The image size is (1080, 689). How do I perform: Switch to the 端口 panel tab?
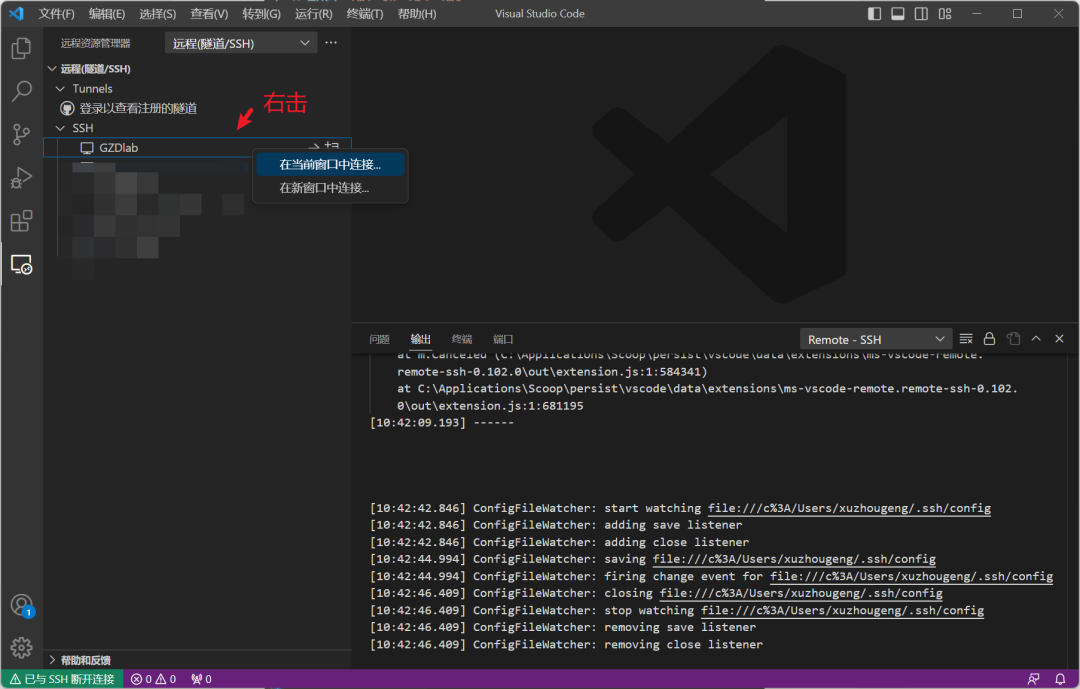pos(503,339)
